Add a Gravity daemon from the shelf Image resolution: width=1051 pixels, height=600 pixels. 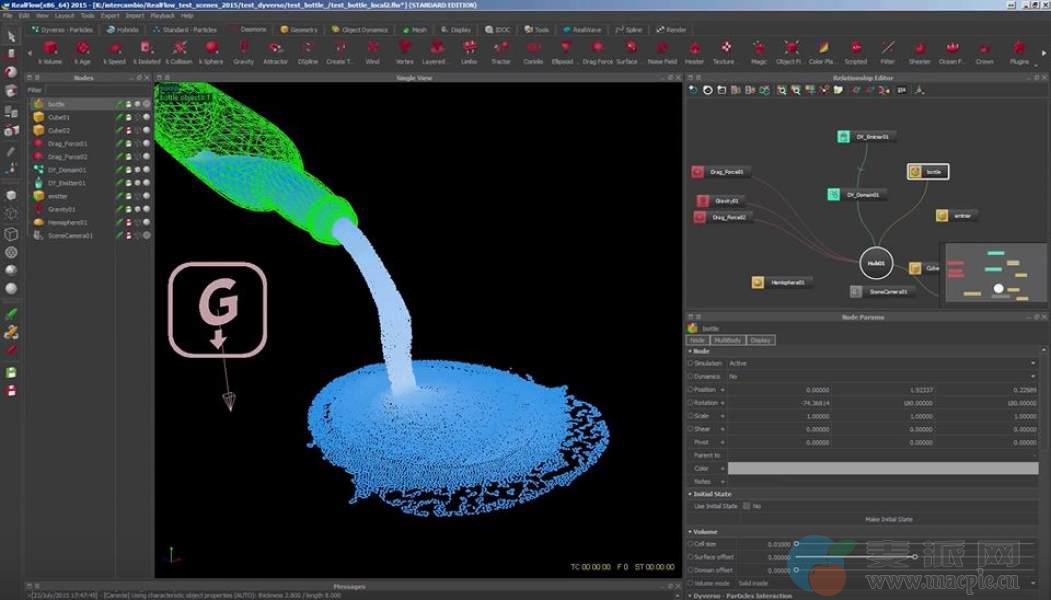(x=243, y=48)
